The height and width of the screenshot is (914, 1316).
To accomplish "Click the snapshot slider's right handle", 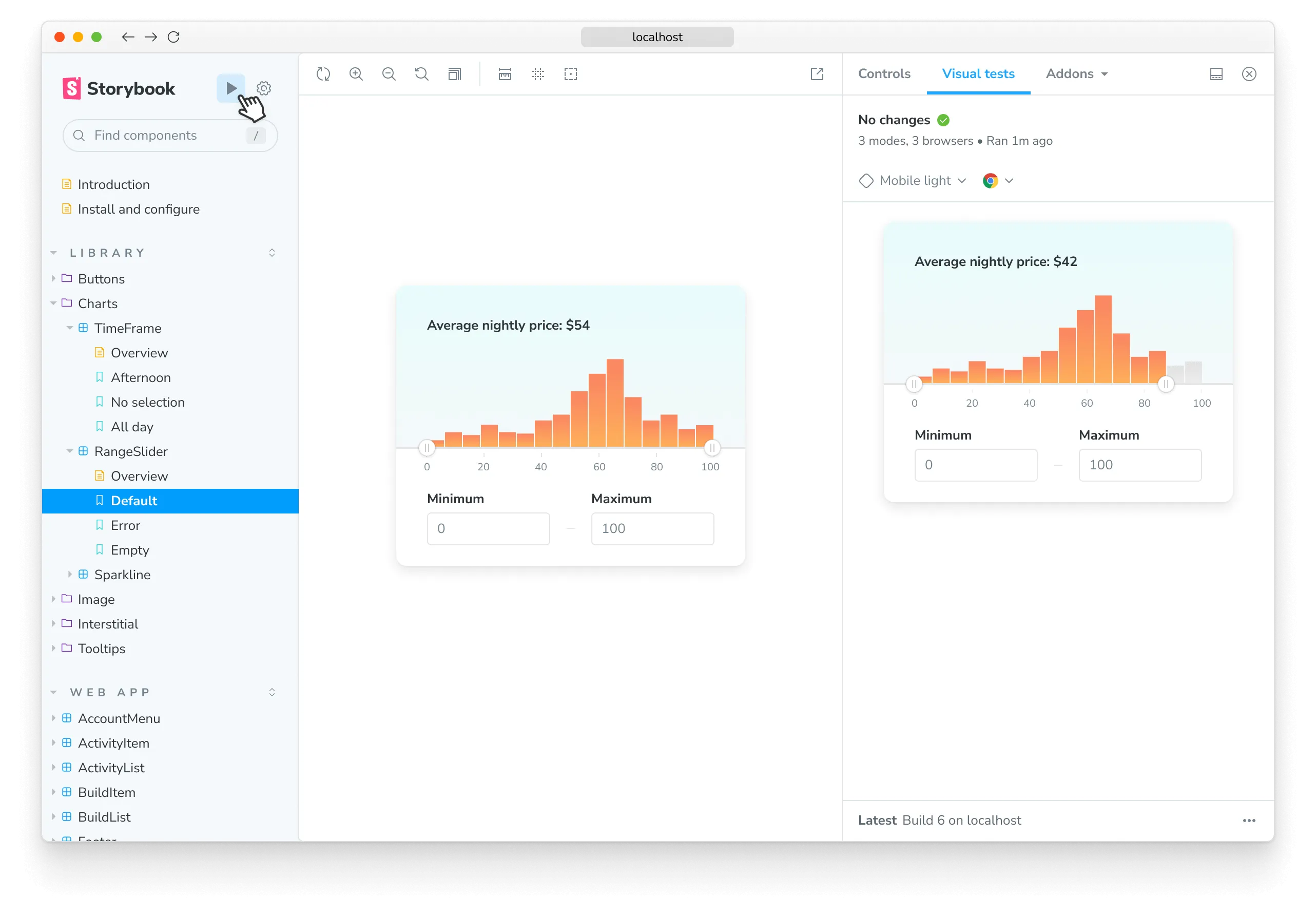I will (x=1166, y=384).
